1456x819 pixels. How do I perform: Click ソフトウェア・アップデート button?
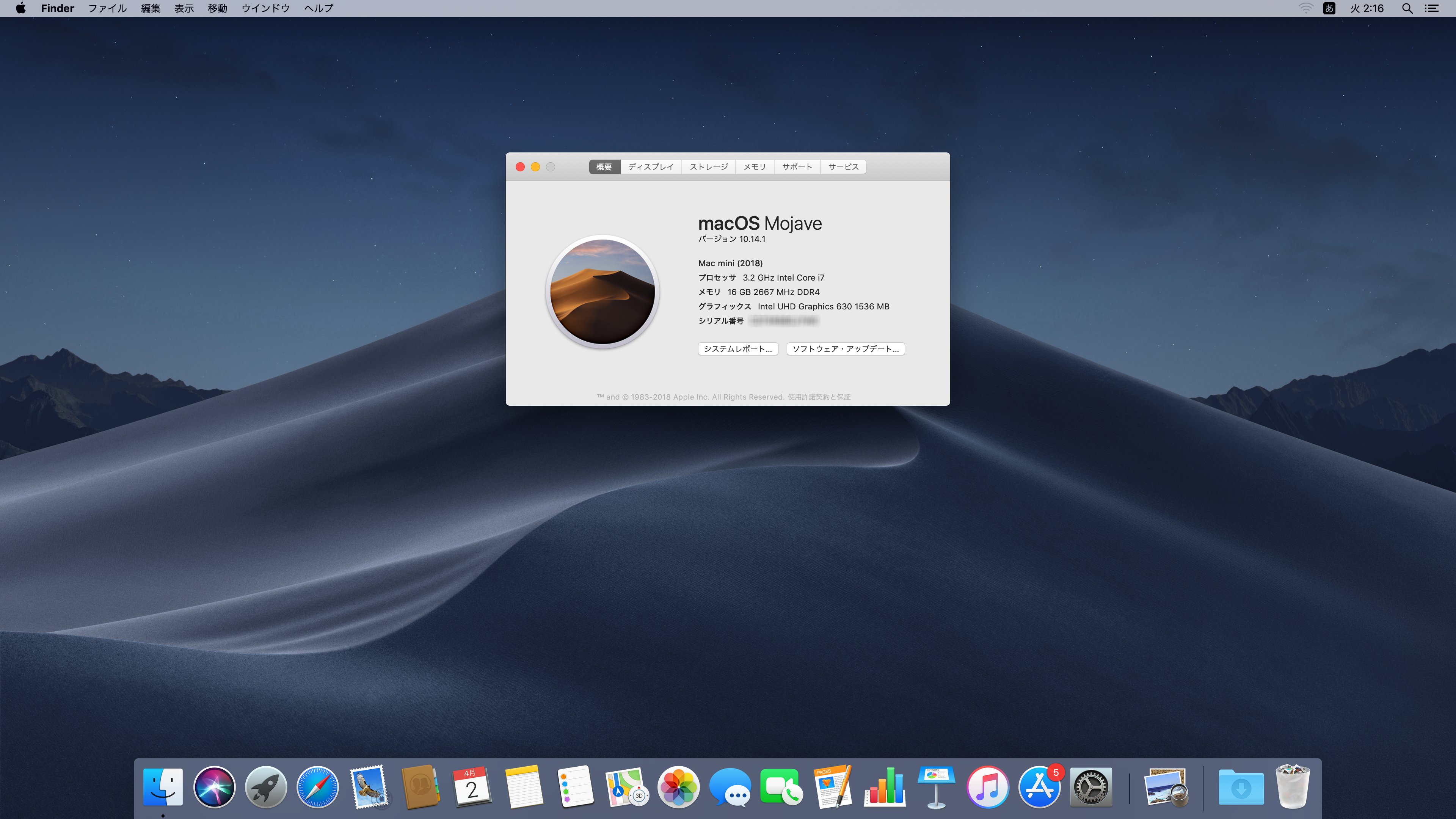[x=846, y=349]
